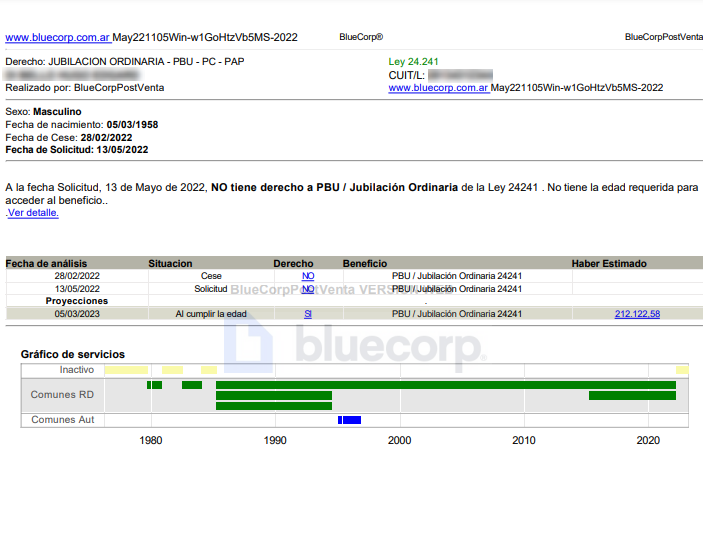Click the 2000 axis label

399,440
